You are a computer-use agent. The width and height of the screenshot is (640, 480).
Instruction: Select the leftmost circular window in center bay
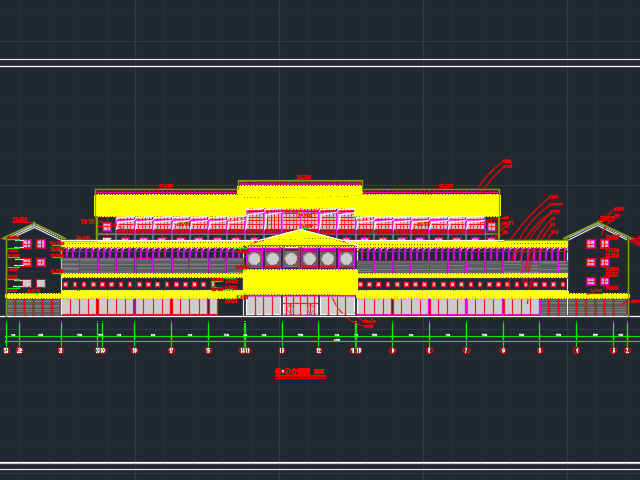click(x=255, y=259)
